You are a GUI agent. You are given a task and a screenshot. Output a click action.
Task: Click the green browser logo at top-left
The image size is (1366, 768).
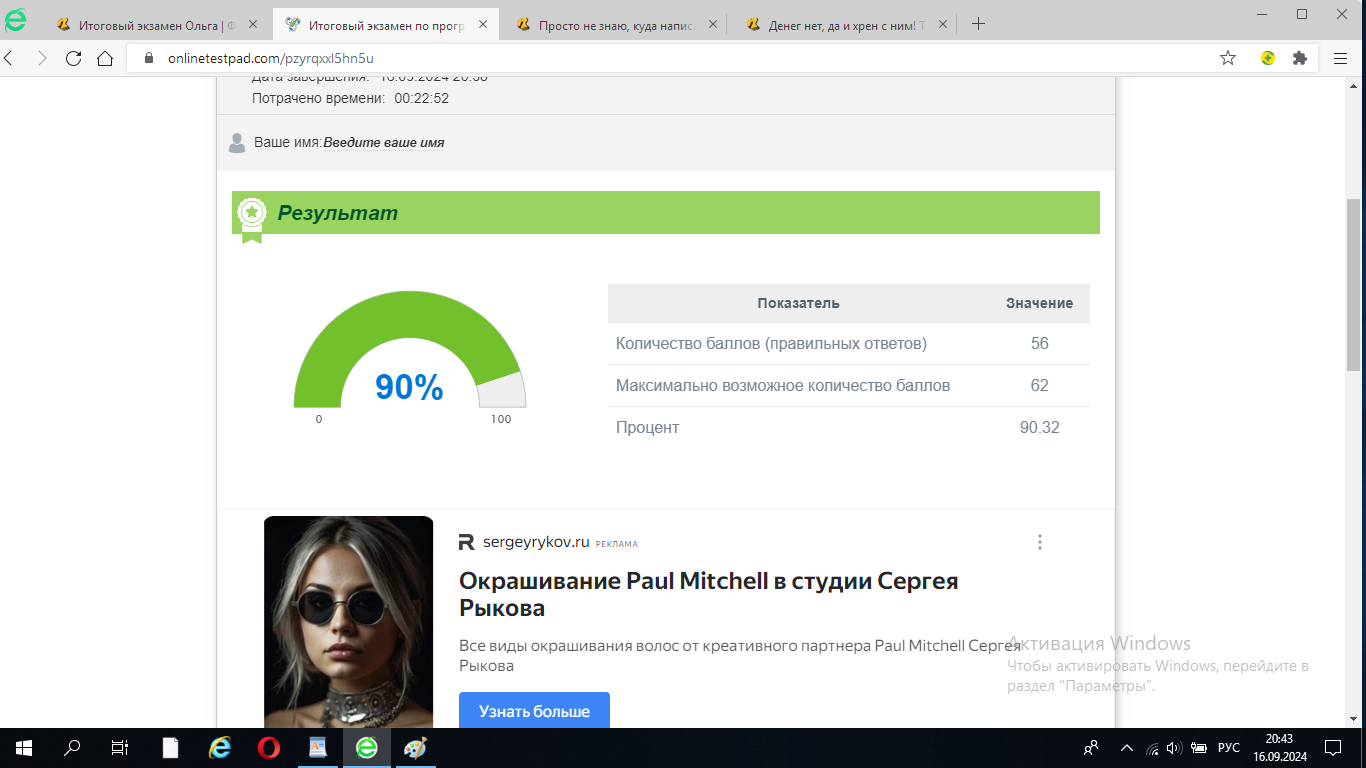(x=16, y=20)
